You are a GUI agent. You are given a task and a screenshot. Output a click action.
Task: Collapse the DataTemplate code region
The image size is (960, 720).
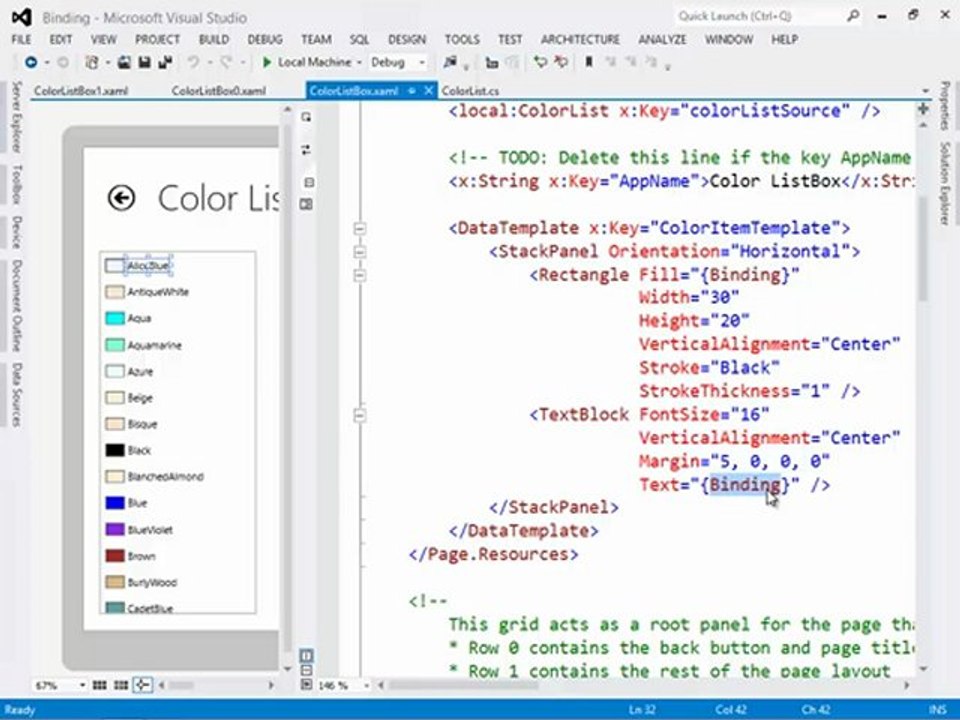[x=360, y=228]
